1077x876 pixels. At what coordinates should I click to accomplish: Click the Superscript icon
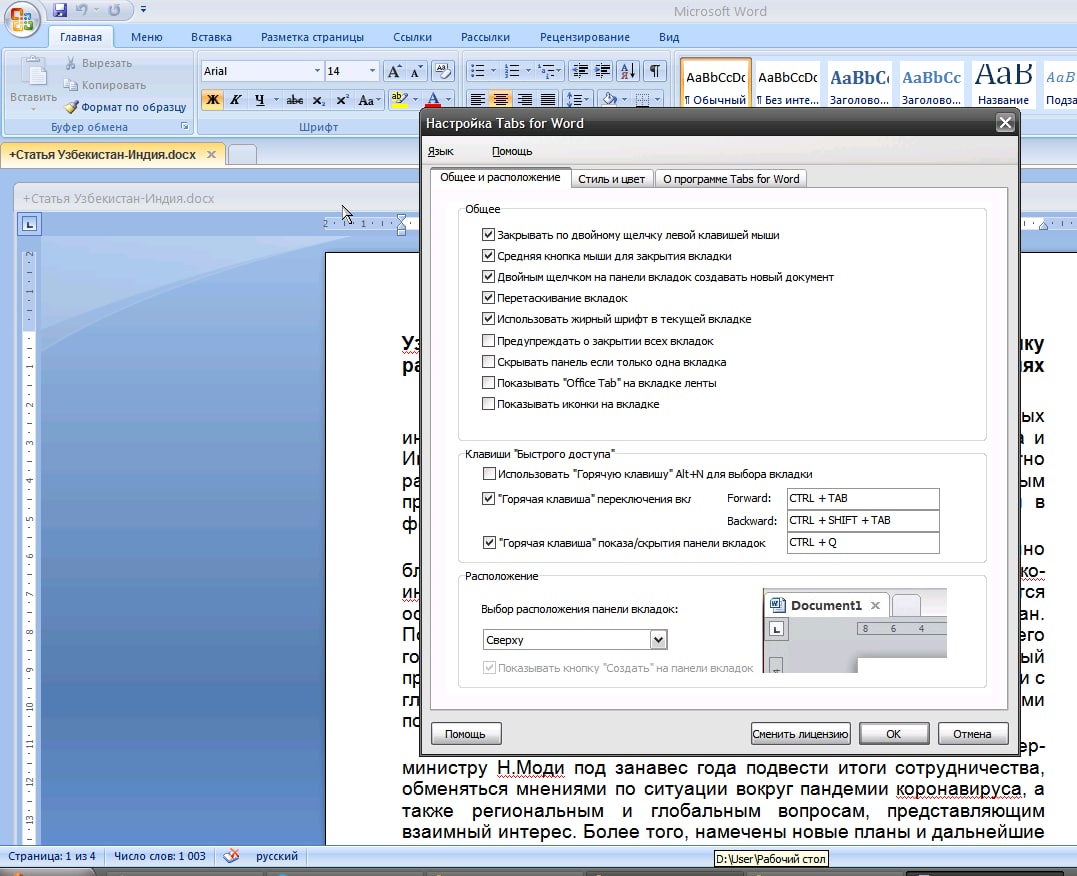coord(342,100)
